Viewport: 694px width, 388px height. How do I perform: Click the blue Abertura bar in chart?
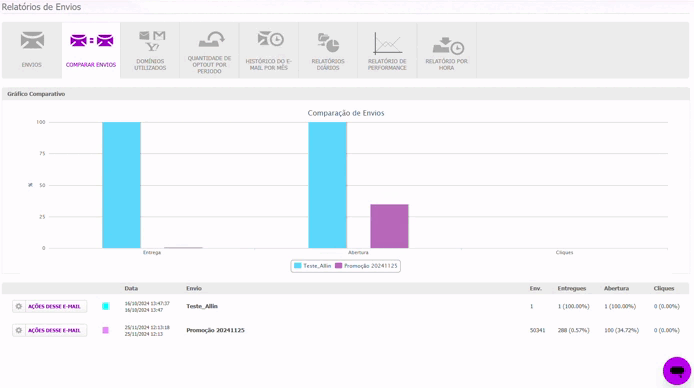328,185
